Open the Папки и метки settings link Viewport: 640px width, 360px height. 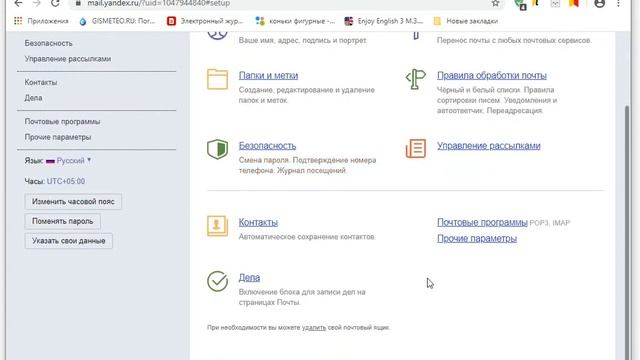268,76
